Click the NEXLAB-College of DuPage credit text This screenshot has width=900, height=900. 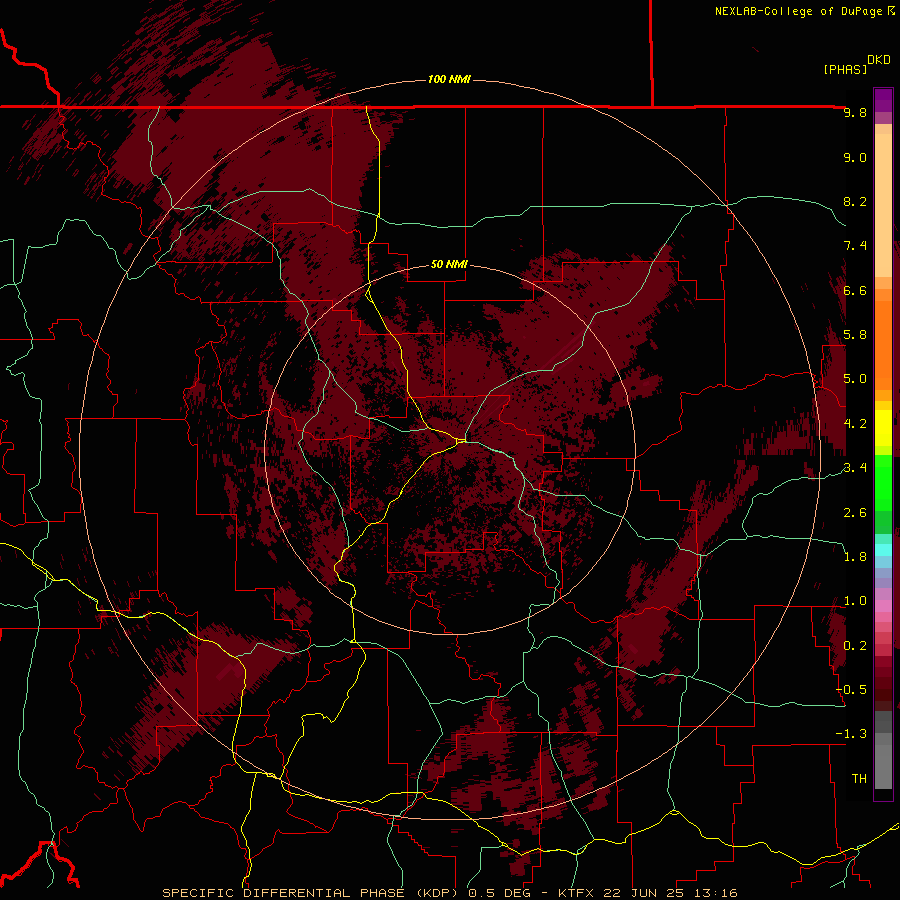798,11
